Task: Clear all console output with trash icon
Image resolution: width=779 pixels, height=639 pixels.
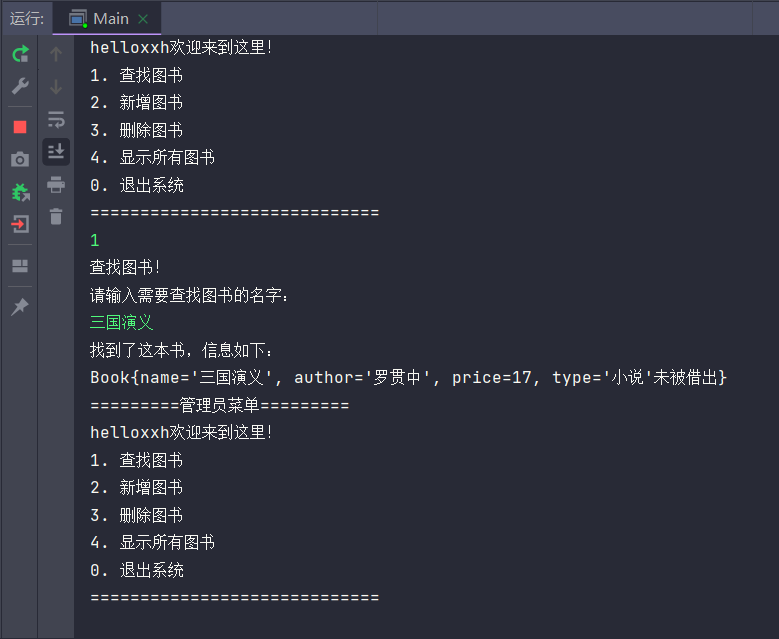Action: (x=56, y=216)
